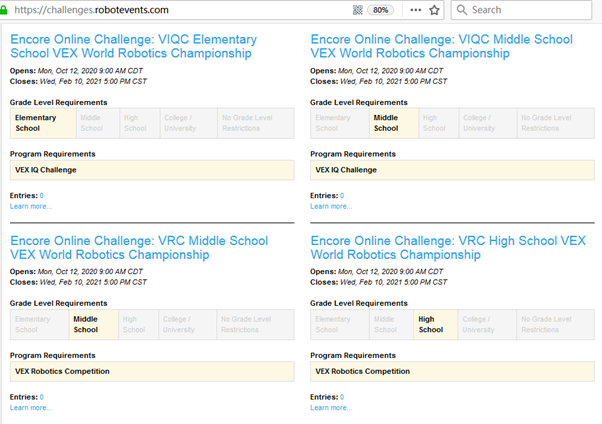Click Learn more under VIQC Elementary challenge
Viewport: 602px width, 424px height.
click(31, 206)
